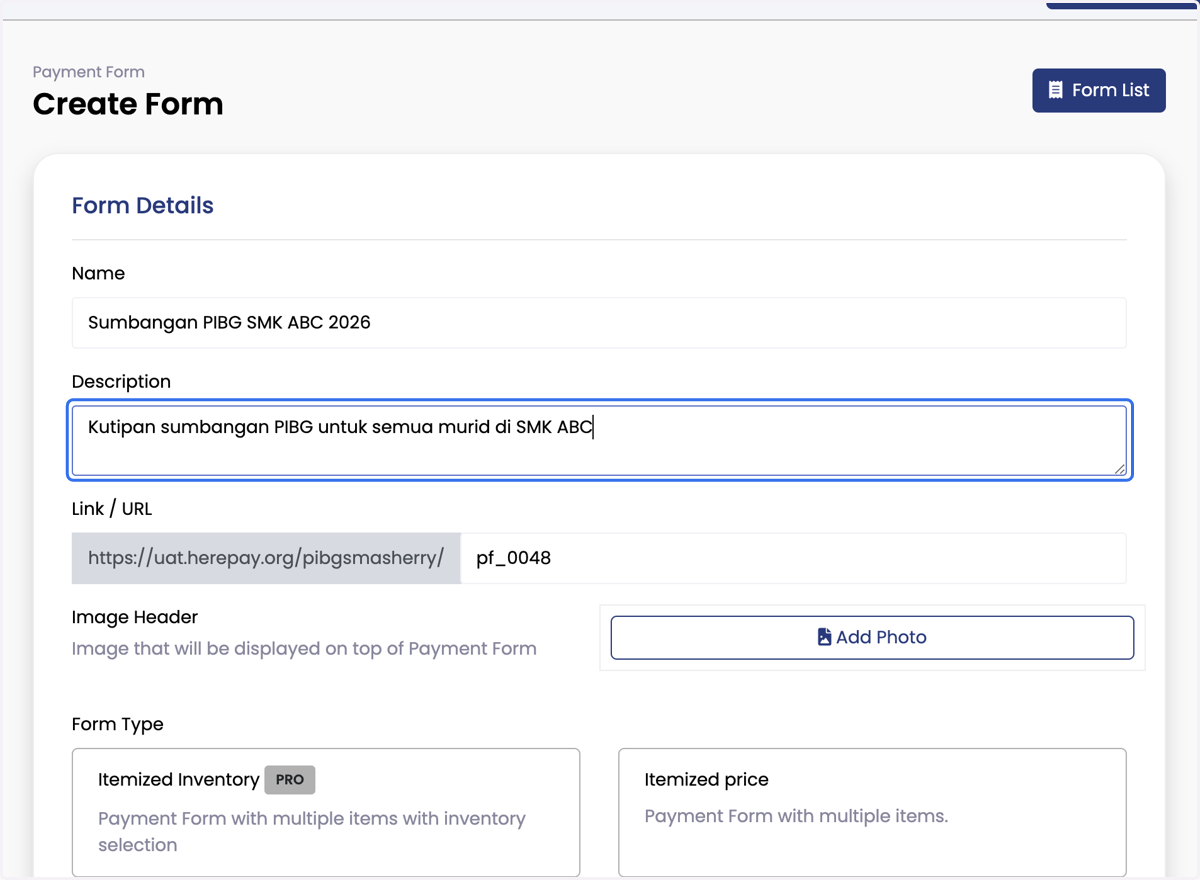Click the Add Photo button

click(x=872, y=637)
